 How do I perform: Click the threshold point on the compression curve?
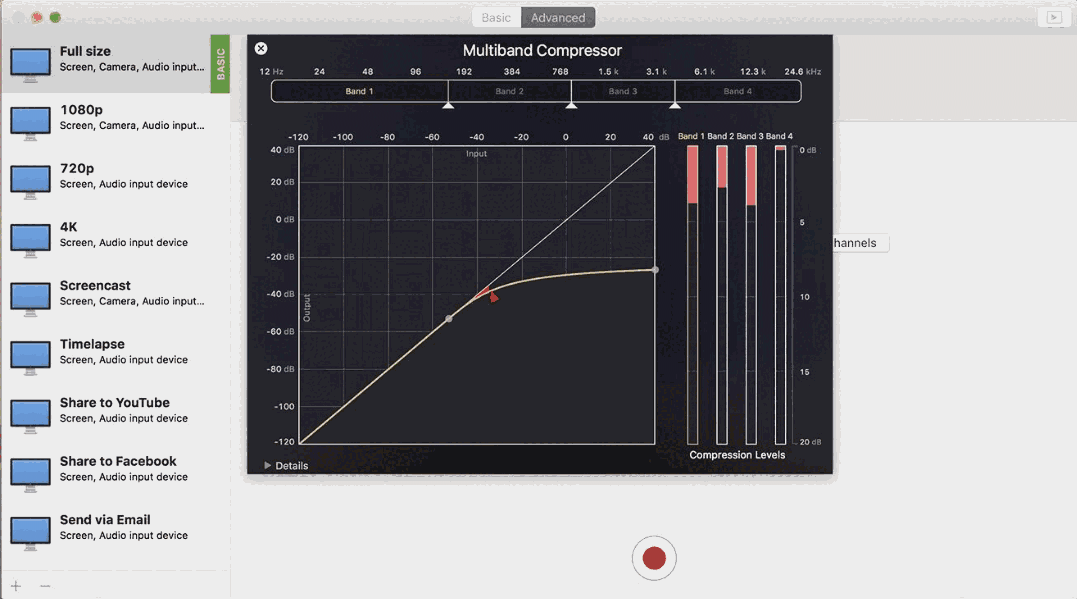click(x=449, y=319)
